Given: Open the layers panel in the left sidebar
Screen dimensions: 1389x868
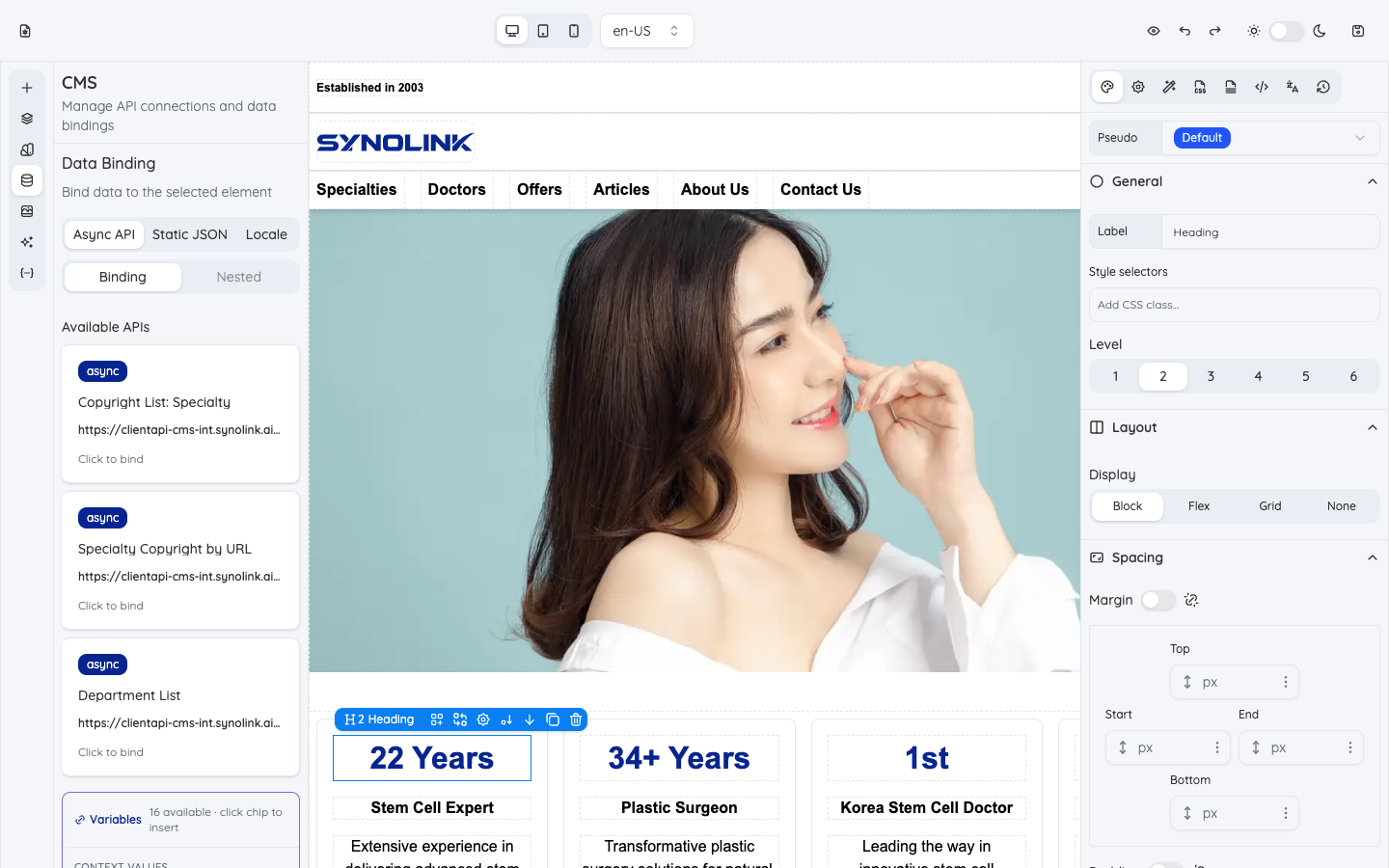Looking at the screenshot, I should (27, 119).
